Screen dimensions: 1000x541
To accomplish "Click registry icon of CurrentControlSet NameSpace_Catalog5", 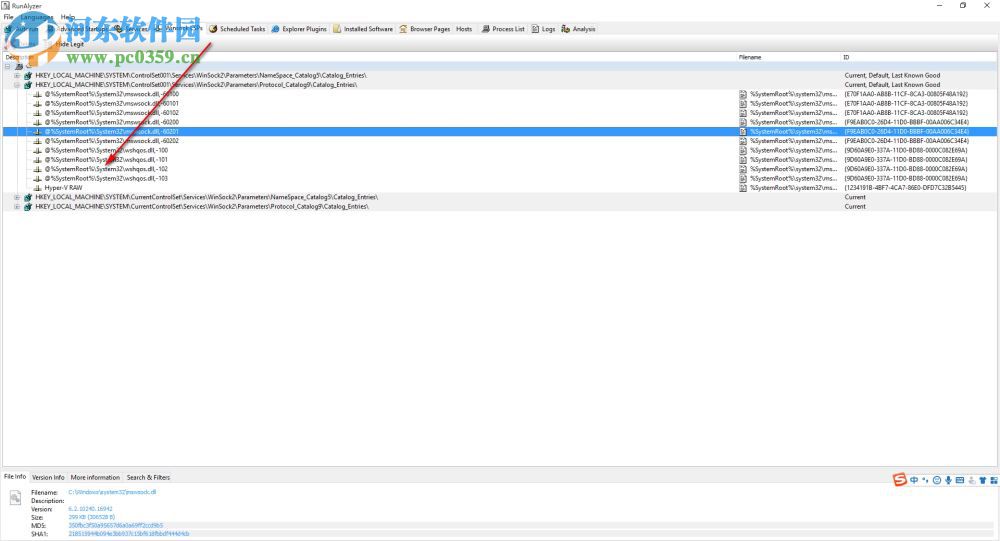I will tap(28, 197).
